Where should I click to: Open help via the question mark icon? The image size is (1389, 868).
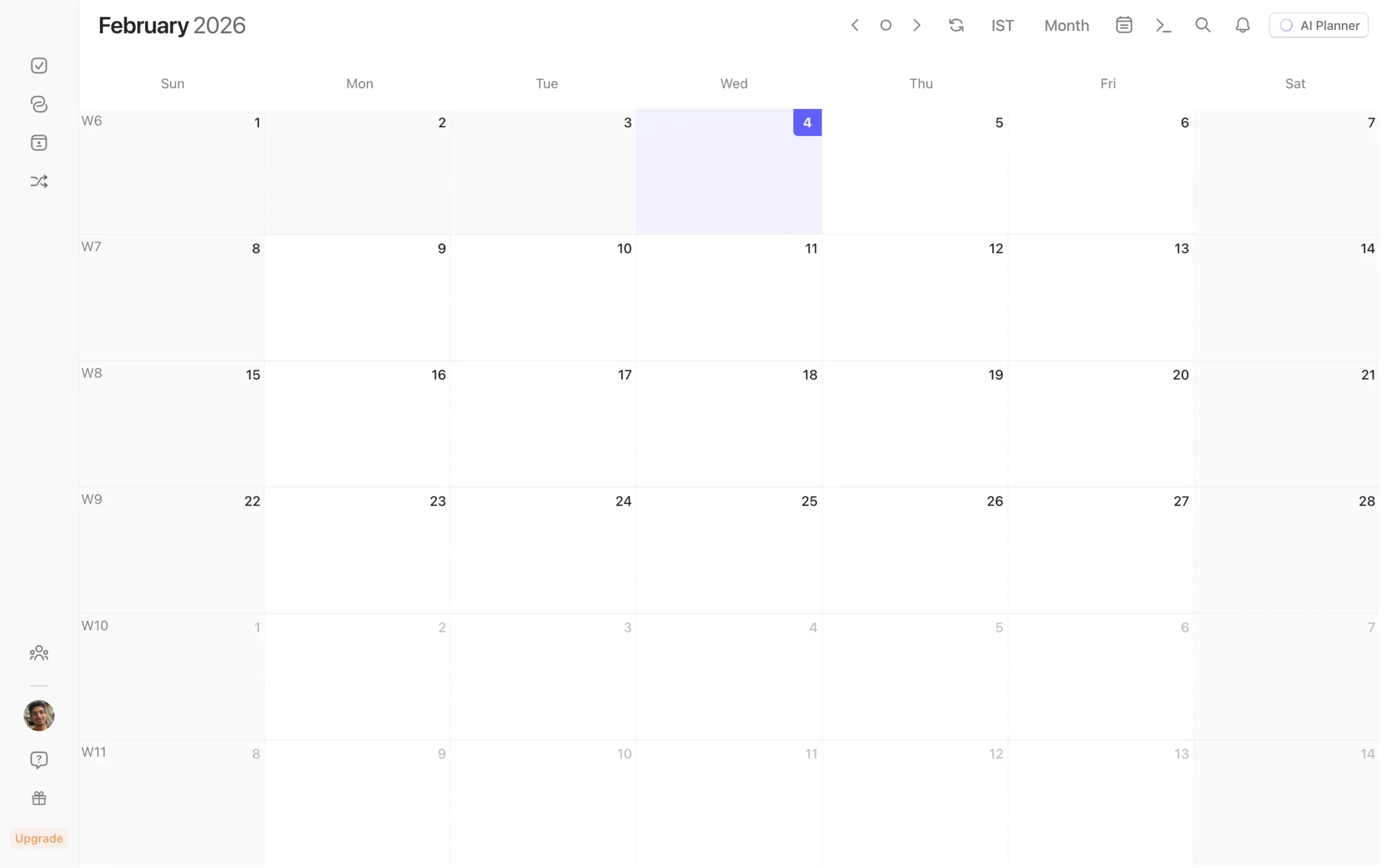click(x=39, y=759)
